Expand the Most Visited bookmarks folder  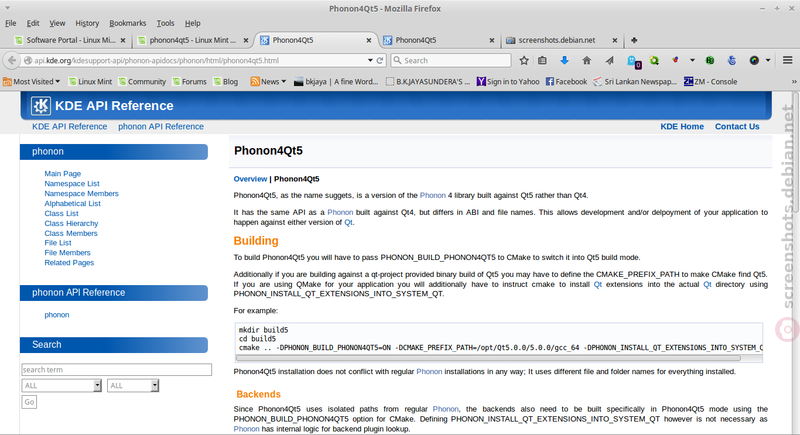tap(32, 82)
